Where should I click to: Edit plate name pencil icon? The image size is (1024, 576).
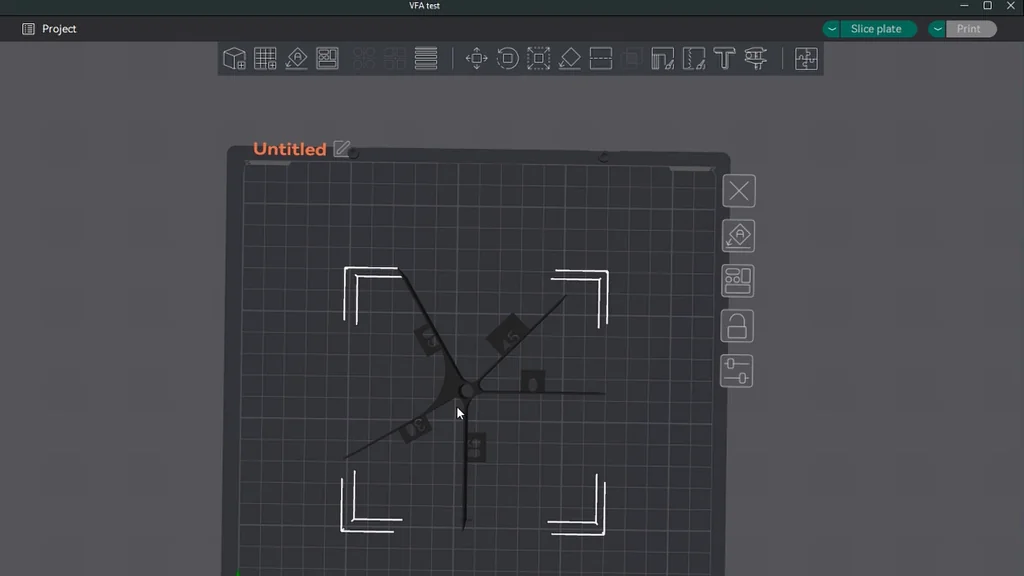coord(342,148)
